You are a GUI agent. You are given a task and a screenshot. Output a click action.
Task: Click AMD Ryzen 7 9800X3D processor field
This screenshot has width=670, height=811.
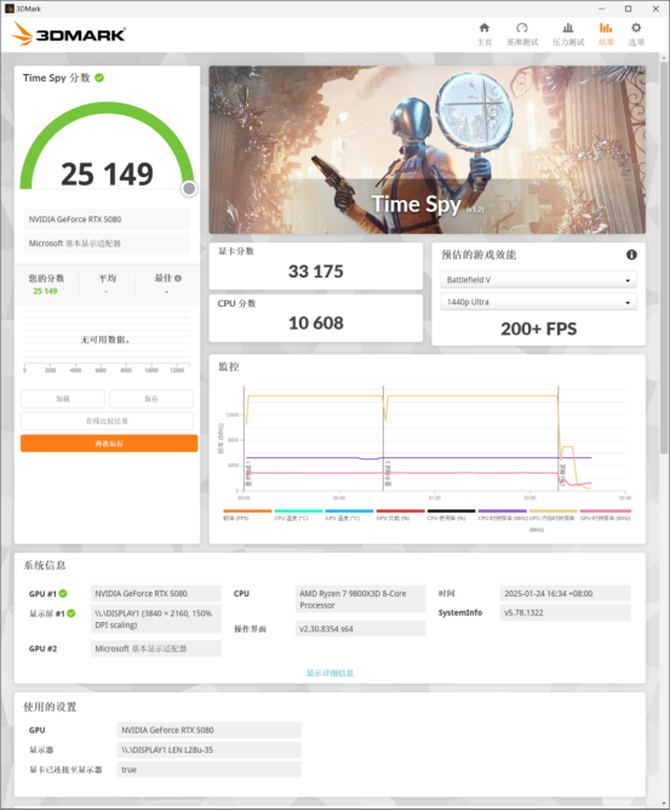(360, 599)
